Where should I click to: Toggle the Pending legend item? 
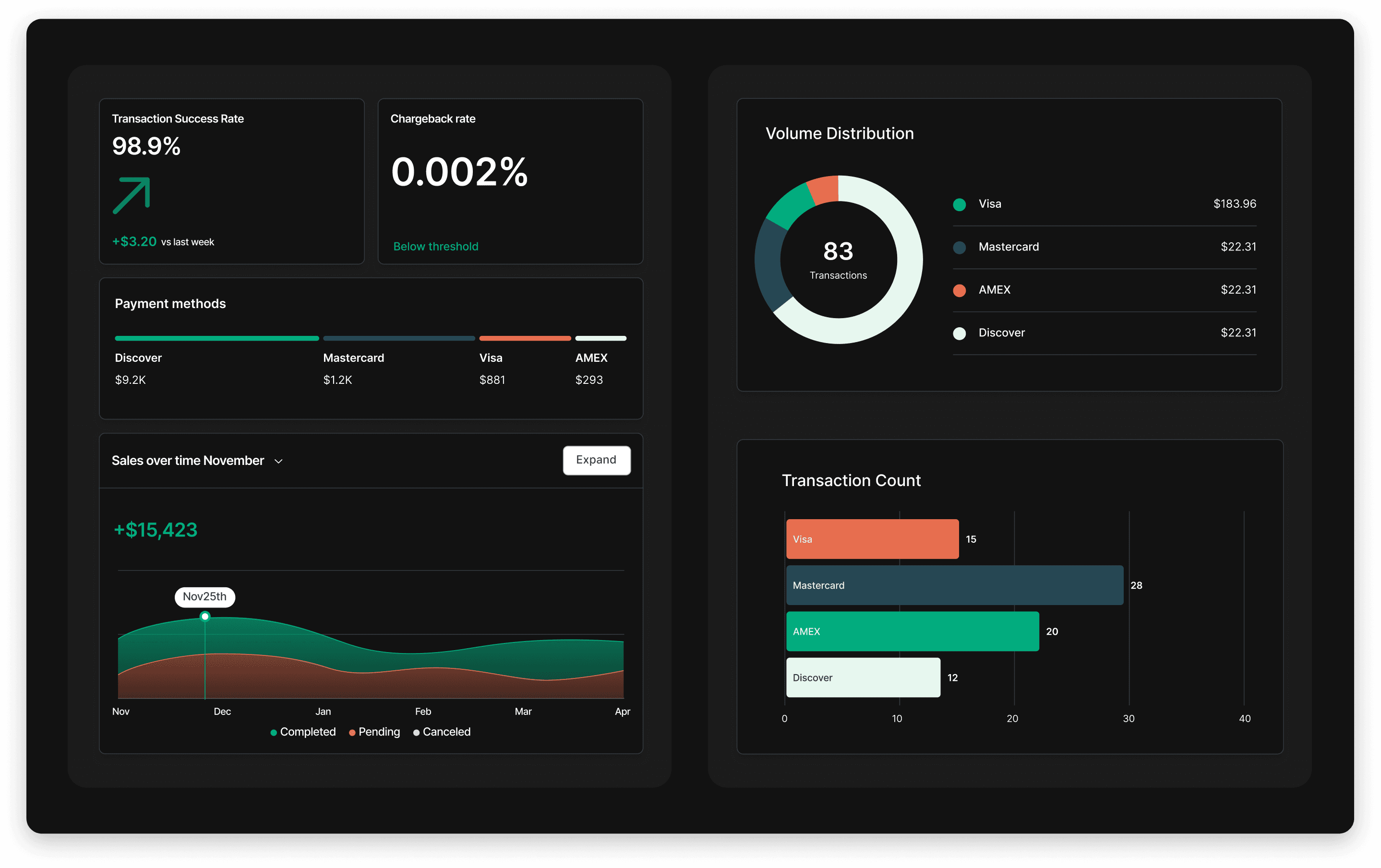pyautogui.click(x=374, y=732)
